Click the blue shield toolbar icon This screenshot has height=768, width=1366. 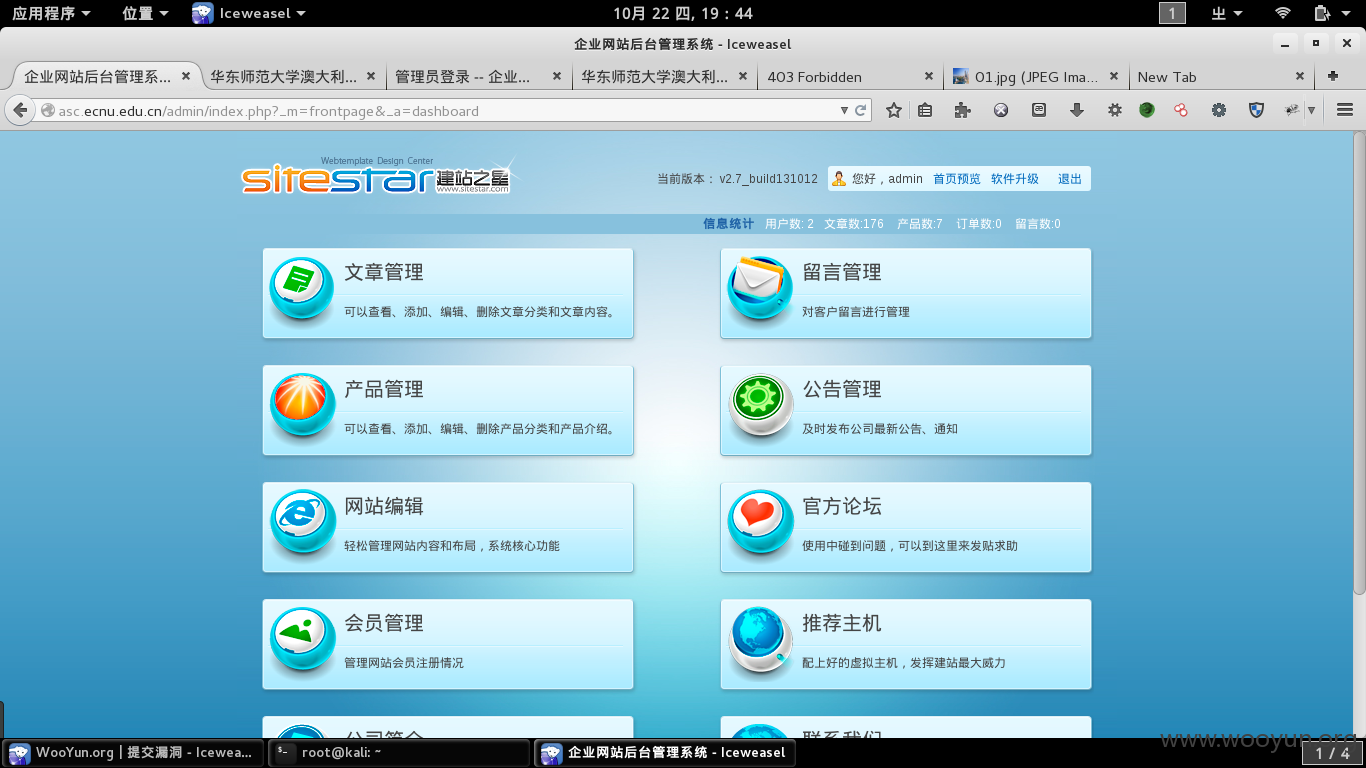1257,111
